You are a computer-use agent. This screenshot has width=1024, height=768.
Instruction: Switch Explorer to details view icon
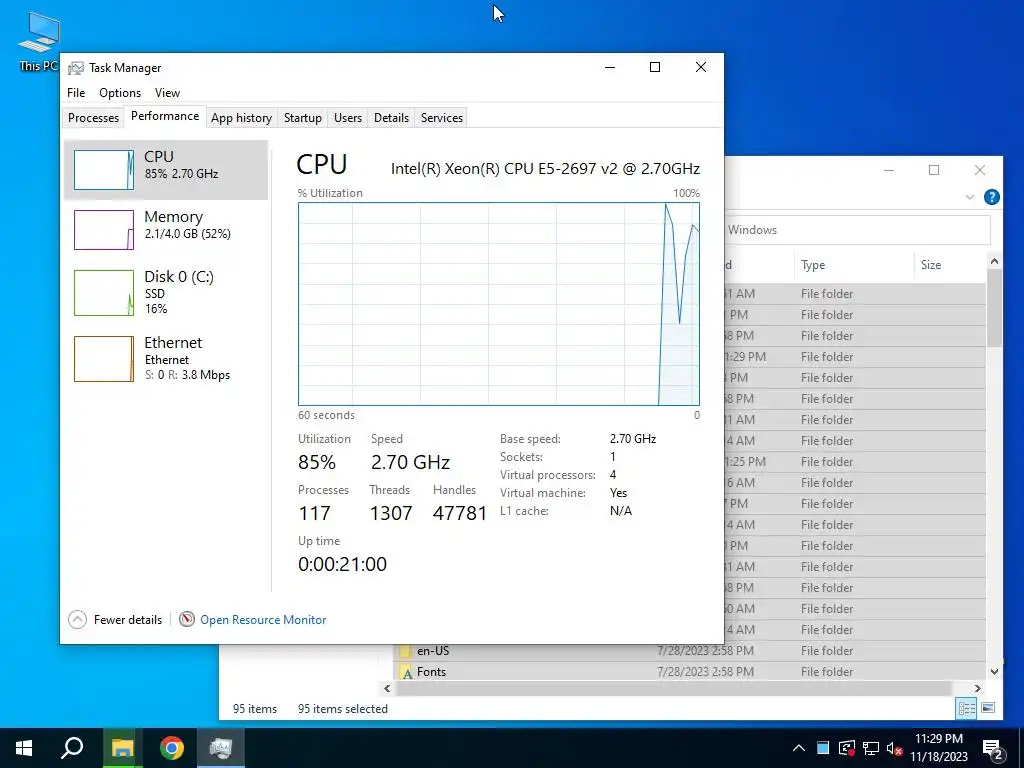click(x=967, y=708)
